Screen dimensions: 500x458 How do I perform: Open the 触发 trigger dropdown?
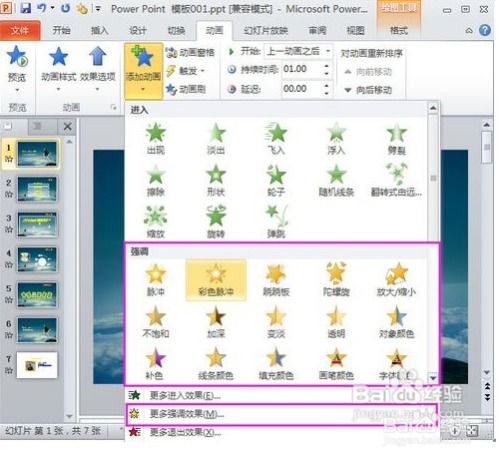[x=186, y=71]
